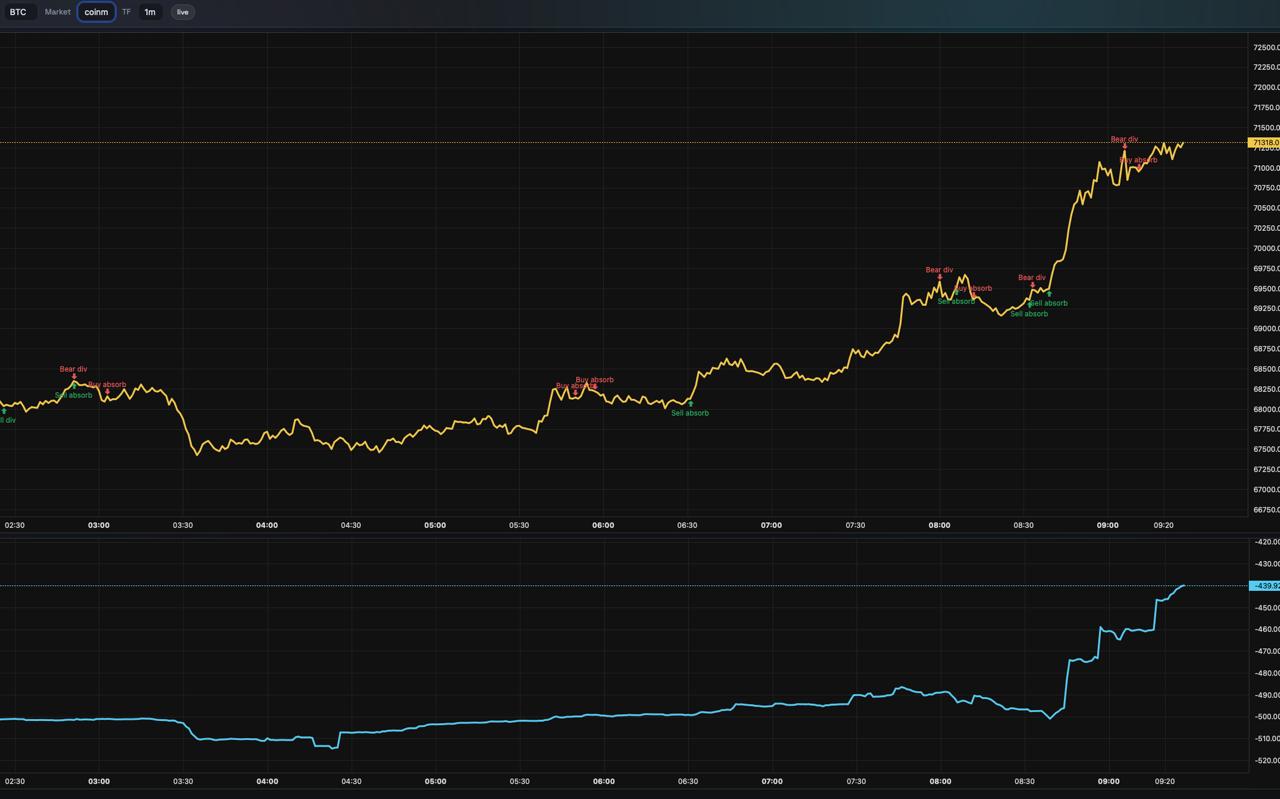The width and height of the screenshot is (1280, 799).
Task: Click the Bear div arrow near 09:05
Action: pos(1124,147)
